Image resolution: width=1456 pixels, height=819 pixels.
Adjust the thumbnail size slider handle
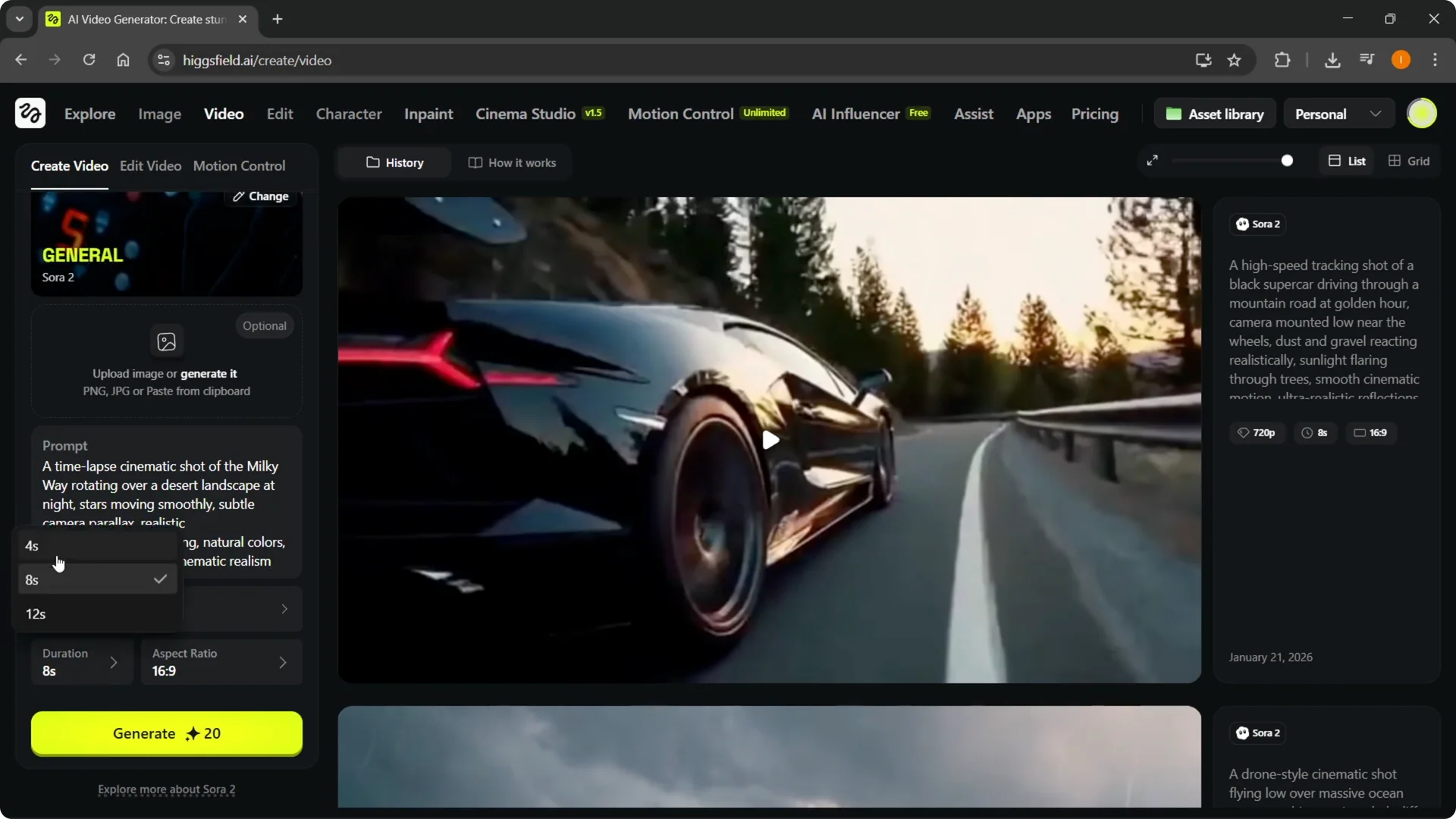click(x=1287, y=161)
